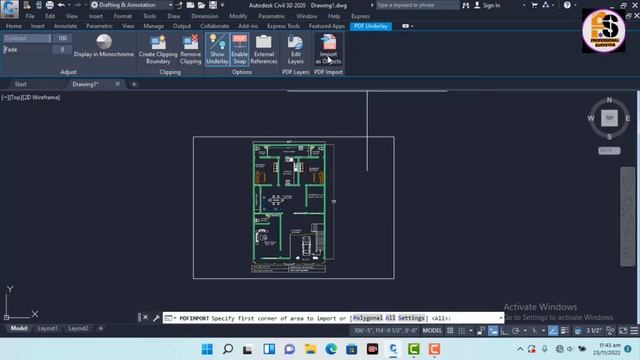Select the PDF Underlay ribbon tab

coord(371,26)
